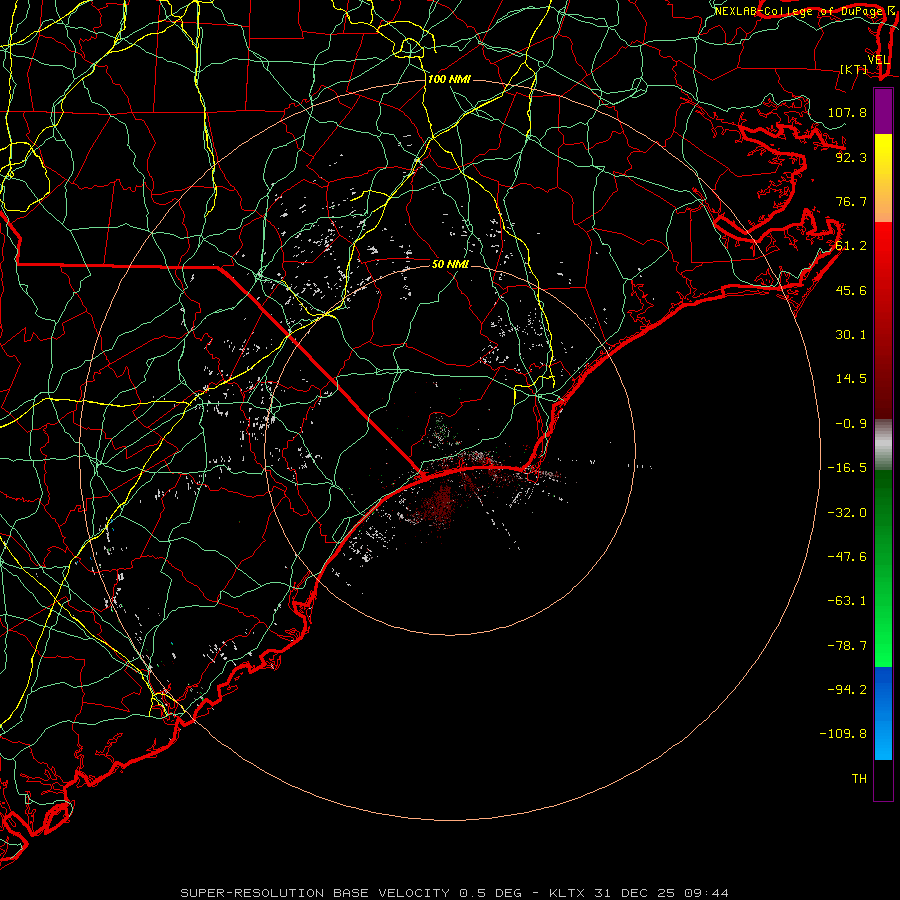This screenshot has width=900, height=900.
Task: Click the 0.5 DEG elevation angle text
Action: point(491,893)
